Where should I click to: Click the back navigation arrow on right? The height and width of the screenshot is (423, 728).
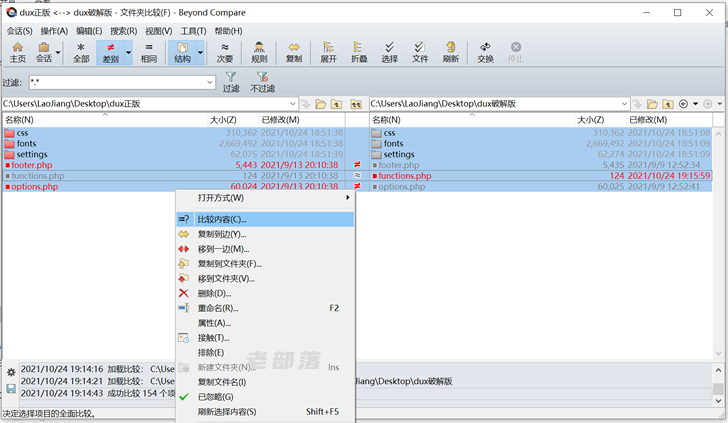click(683, 104)
